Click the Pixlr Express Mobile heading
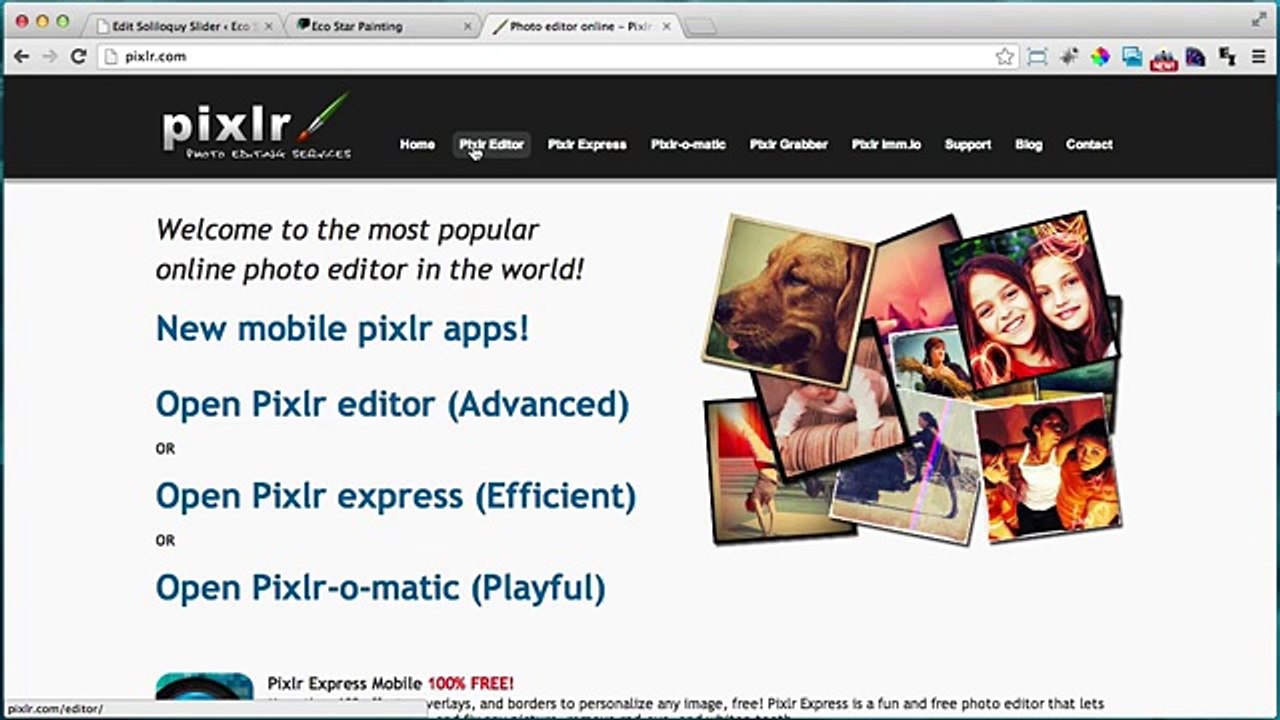 (x=345, y=684)
